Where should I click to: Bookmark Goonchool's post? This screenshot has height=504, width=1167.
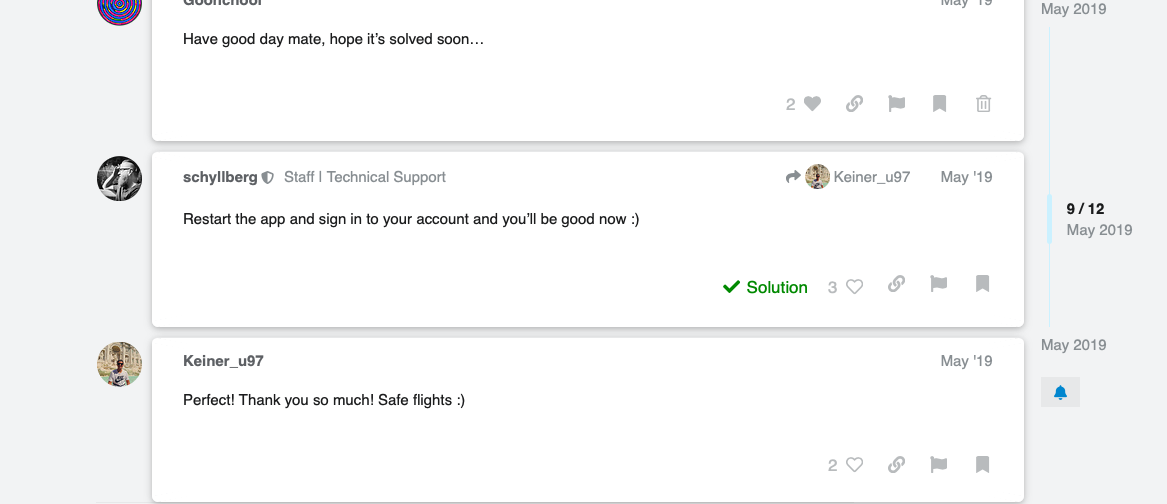point(940,103)
